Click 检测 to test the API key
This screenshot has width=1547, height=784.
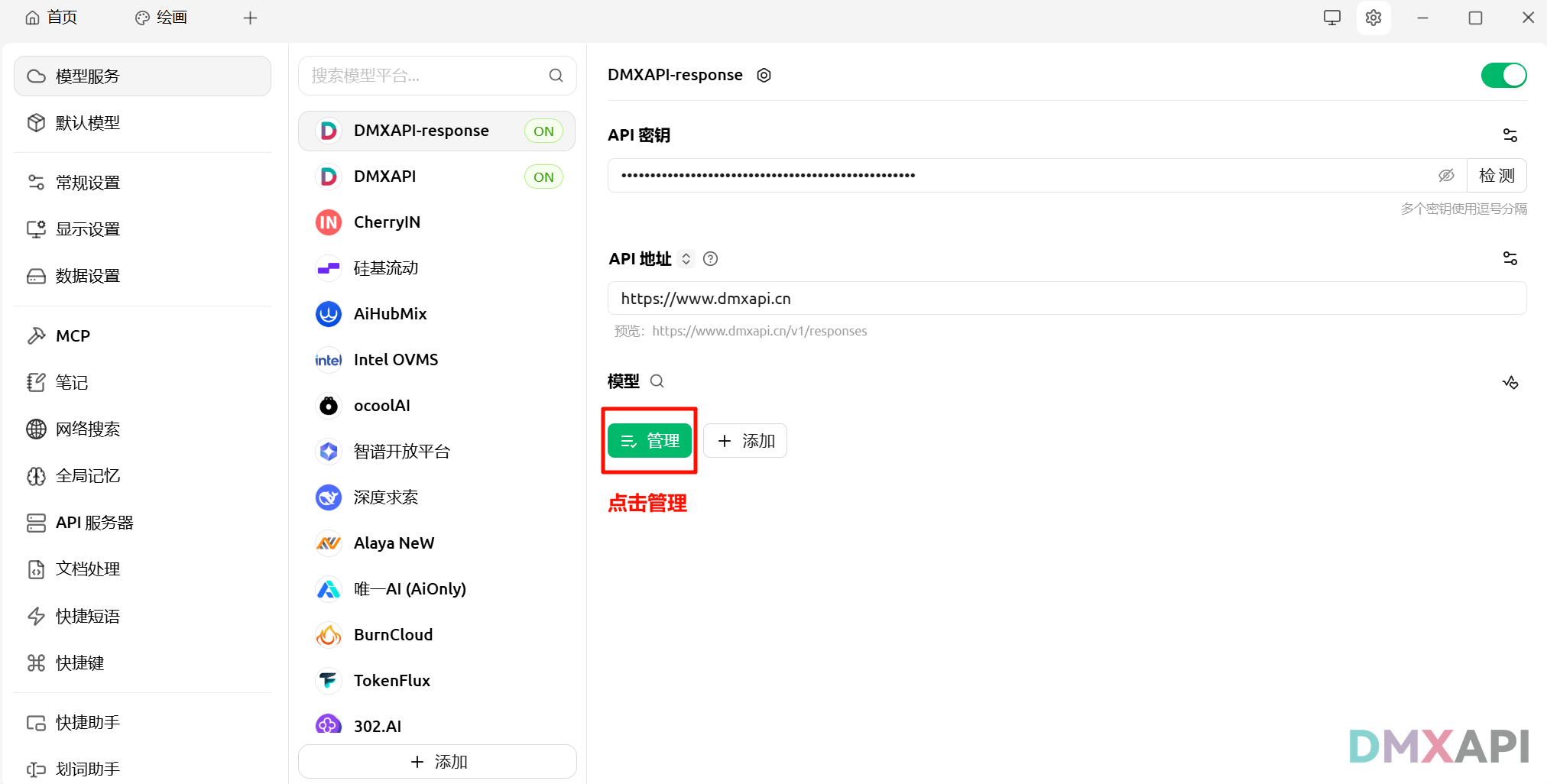pyautogui.click(x=1496, y=175)
